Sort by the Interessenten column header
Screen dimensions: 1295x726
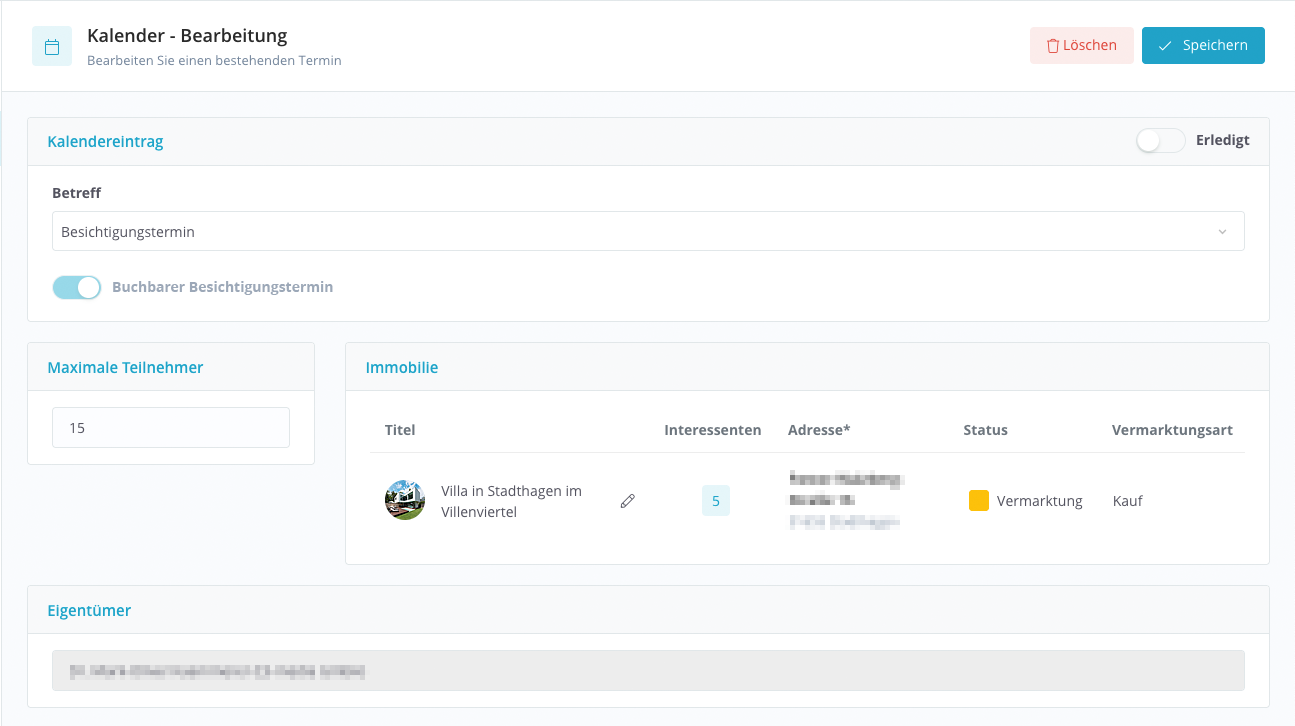point(712,430)
